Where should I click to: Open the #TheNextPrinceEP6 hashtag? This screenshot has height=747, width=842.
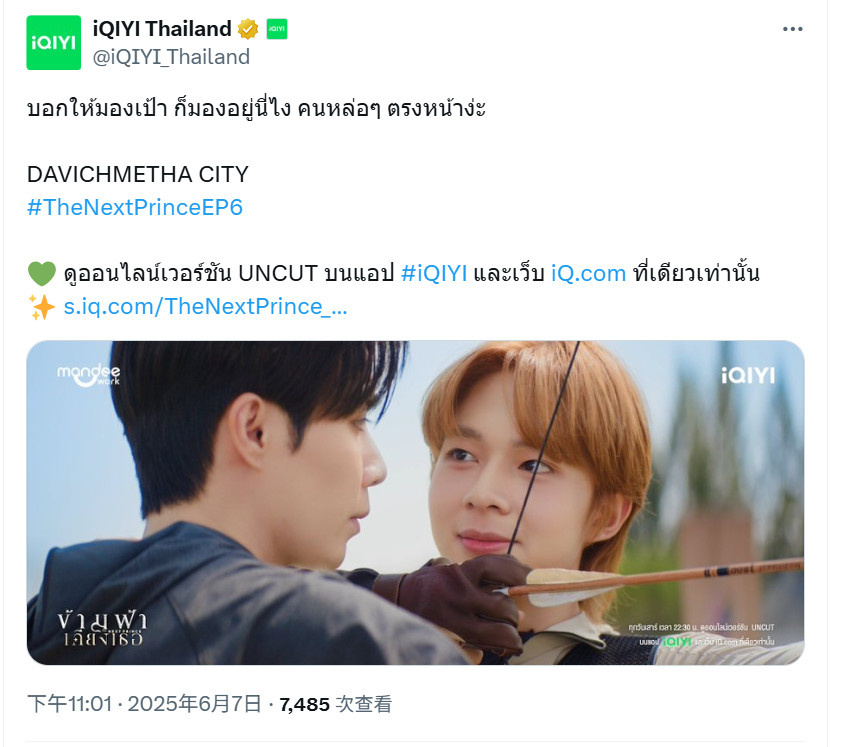(x=135, y=207)
